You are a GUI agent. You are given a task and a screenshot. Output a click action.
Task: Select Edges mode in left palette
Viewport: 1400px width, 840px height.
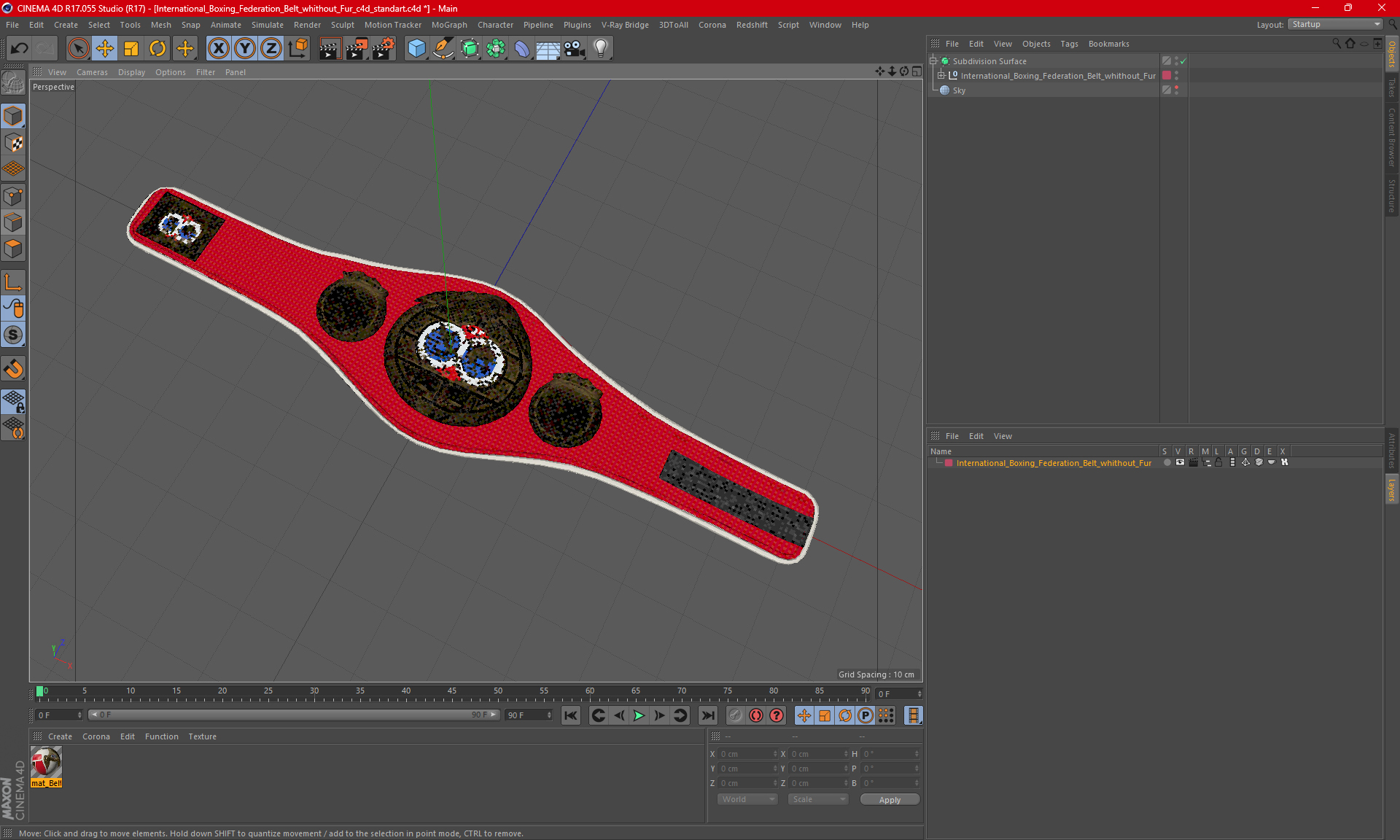pyautogui.click(x=14, y=222)
